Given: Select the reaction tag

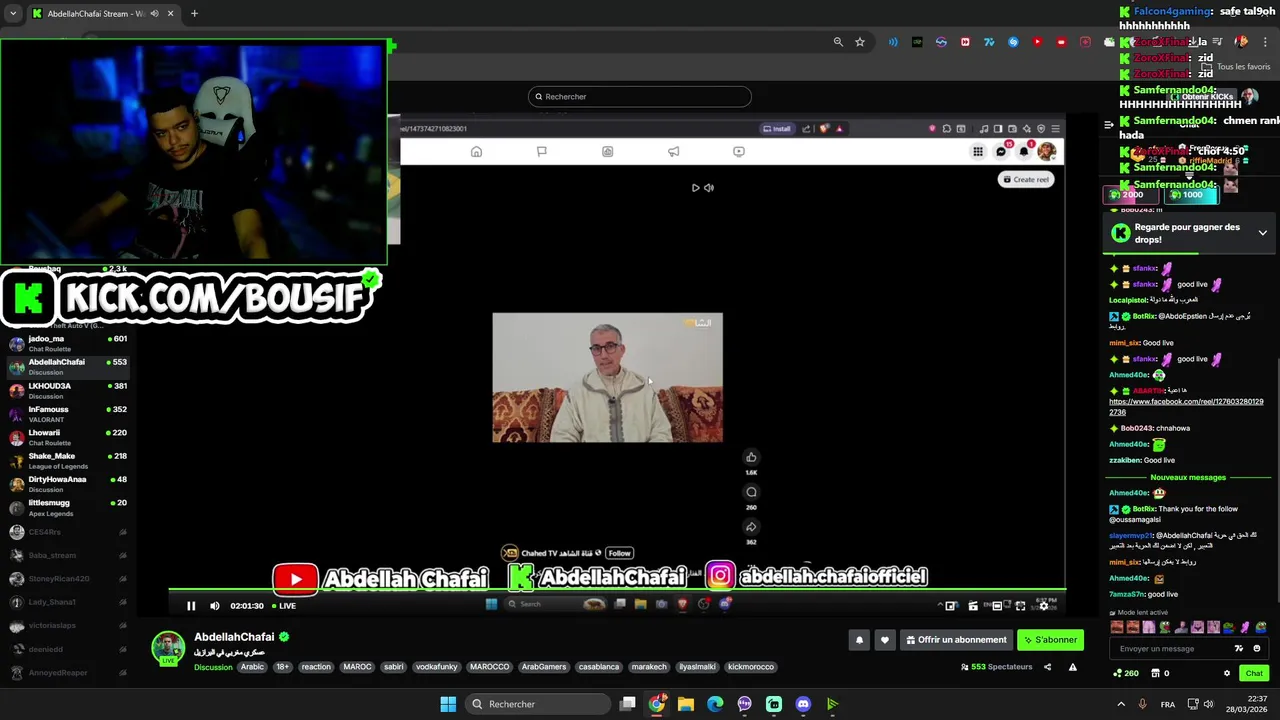Looking at the screenshot, I should [x=316, y=667].
